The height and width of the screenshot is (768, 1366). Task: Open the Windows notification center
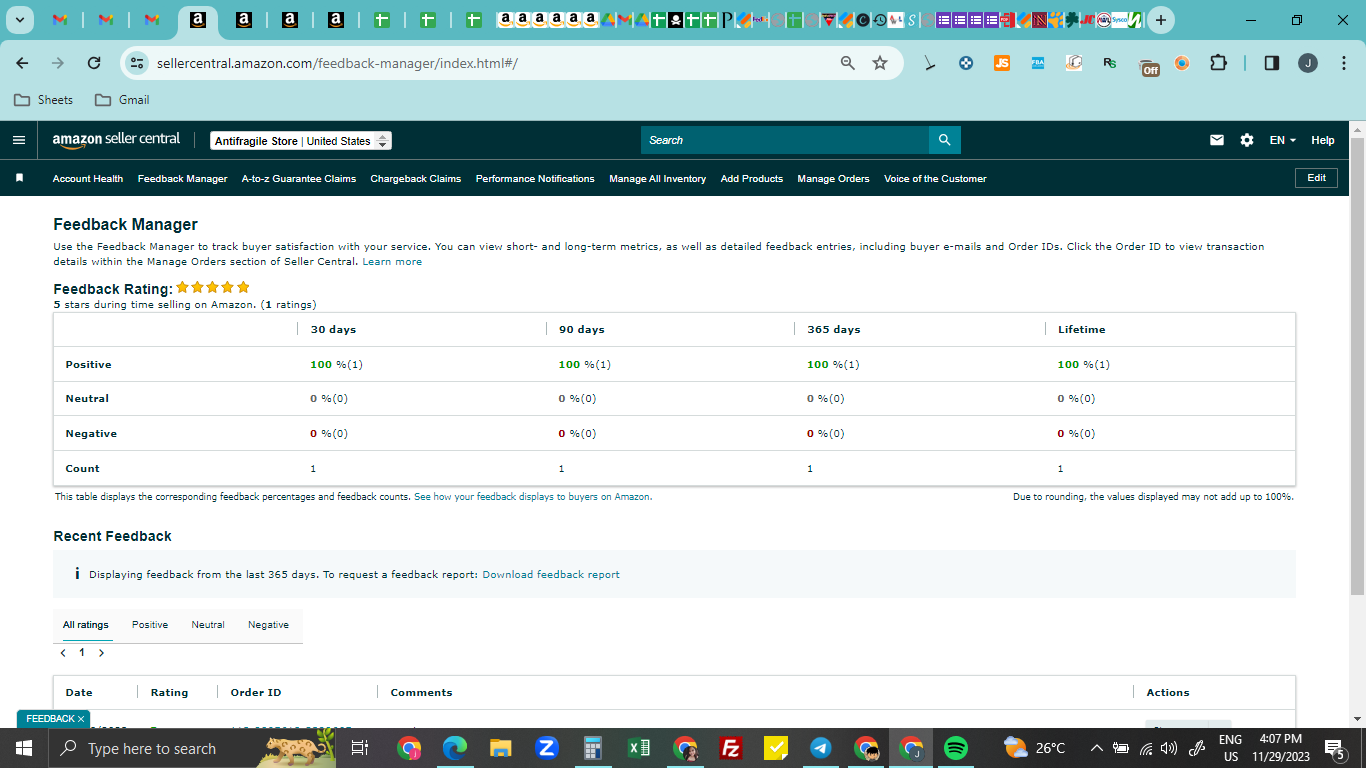(x=1334, y=748)
